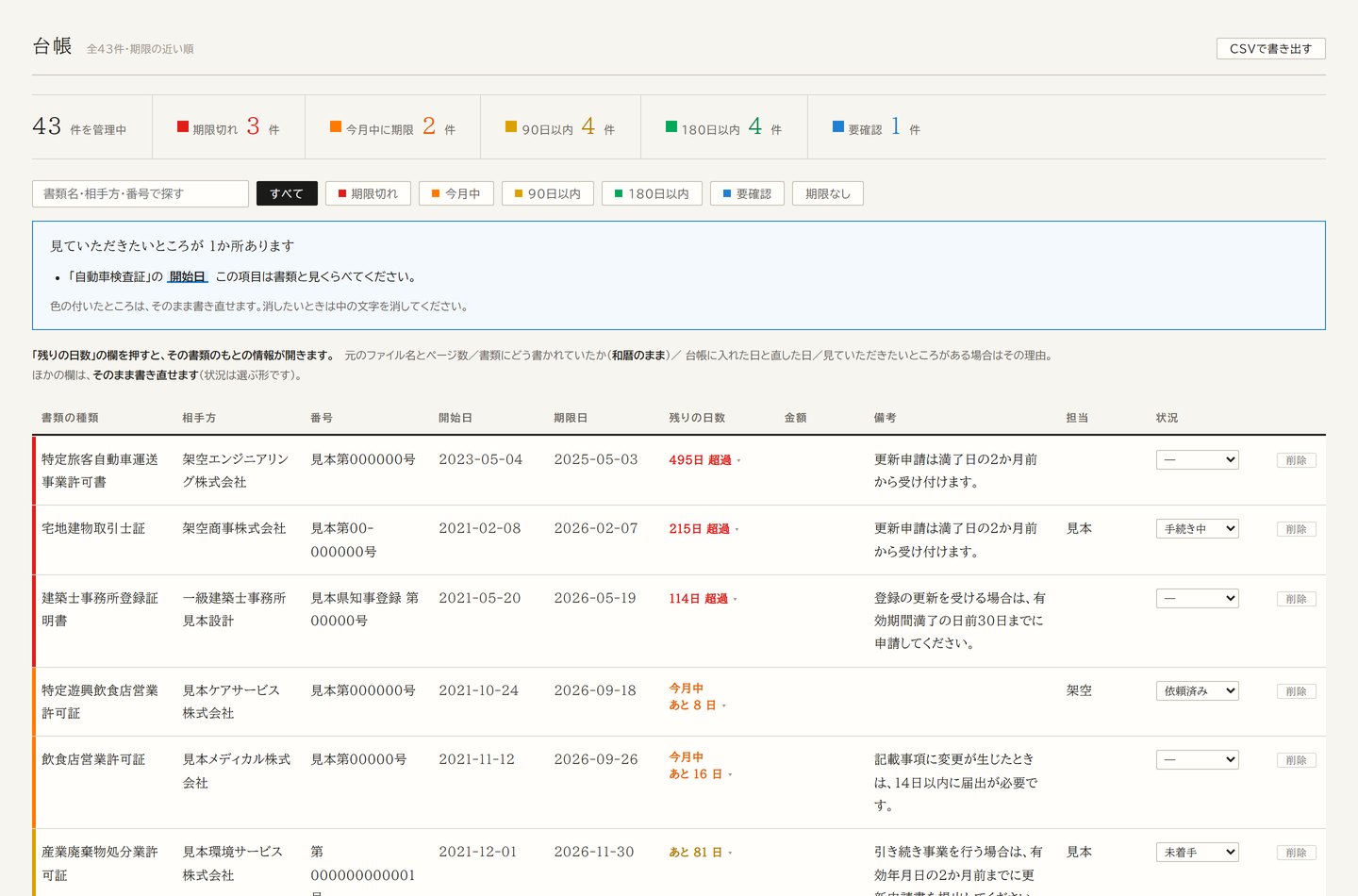Screen dimensions: 1358x896
Task: Expand source info for 215日 超過
Action: pos(704,529)
